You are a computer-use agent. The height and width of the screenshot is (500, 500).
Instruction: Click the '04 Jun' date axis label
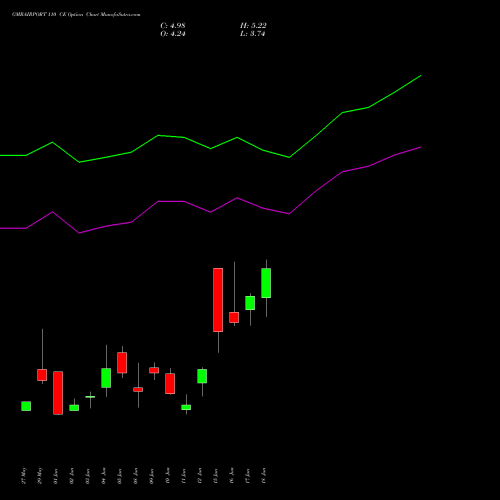[104, 476]
